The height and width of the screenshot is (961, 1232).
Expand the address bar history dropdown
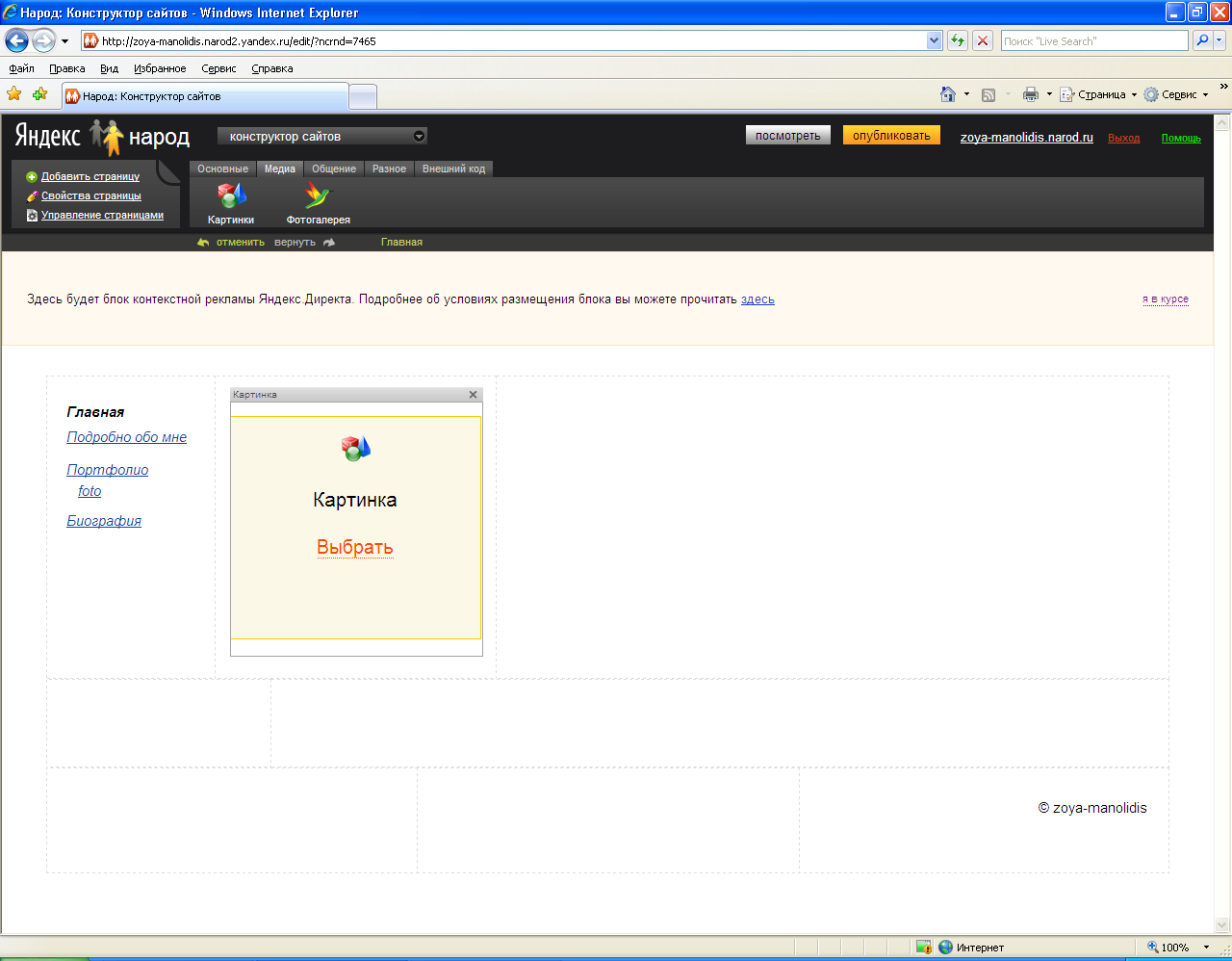(x=934, y=40)
